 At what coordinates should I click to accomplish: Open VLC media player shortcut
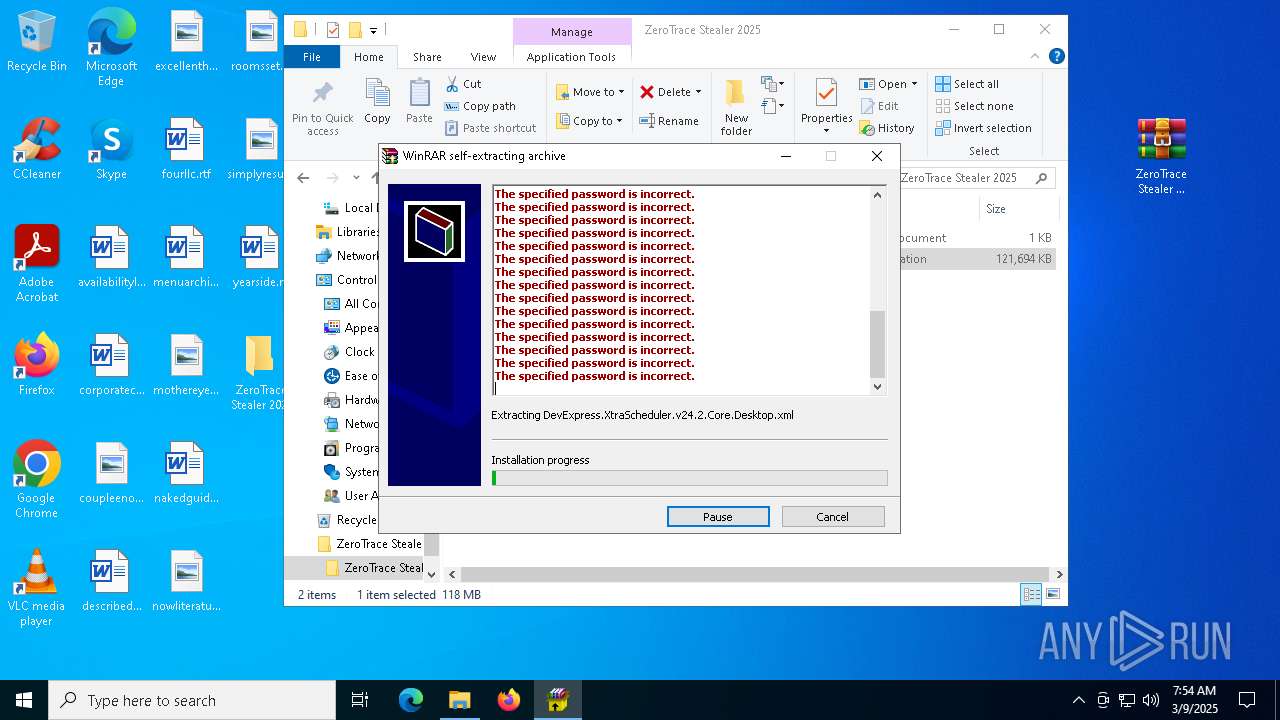pyautogui.click(x=36, y=588)
